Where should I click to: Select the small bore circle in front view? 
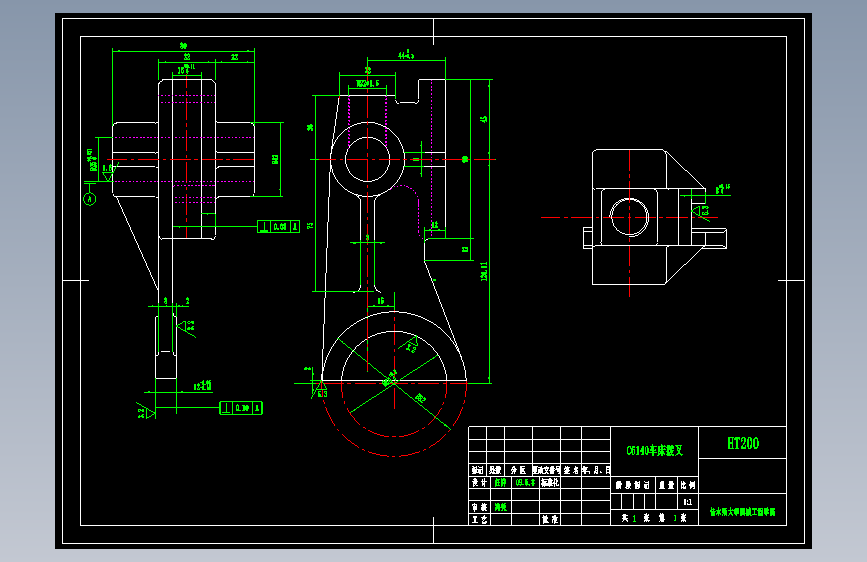367,159
